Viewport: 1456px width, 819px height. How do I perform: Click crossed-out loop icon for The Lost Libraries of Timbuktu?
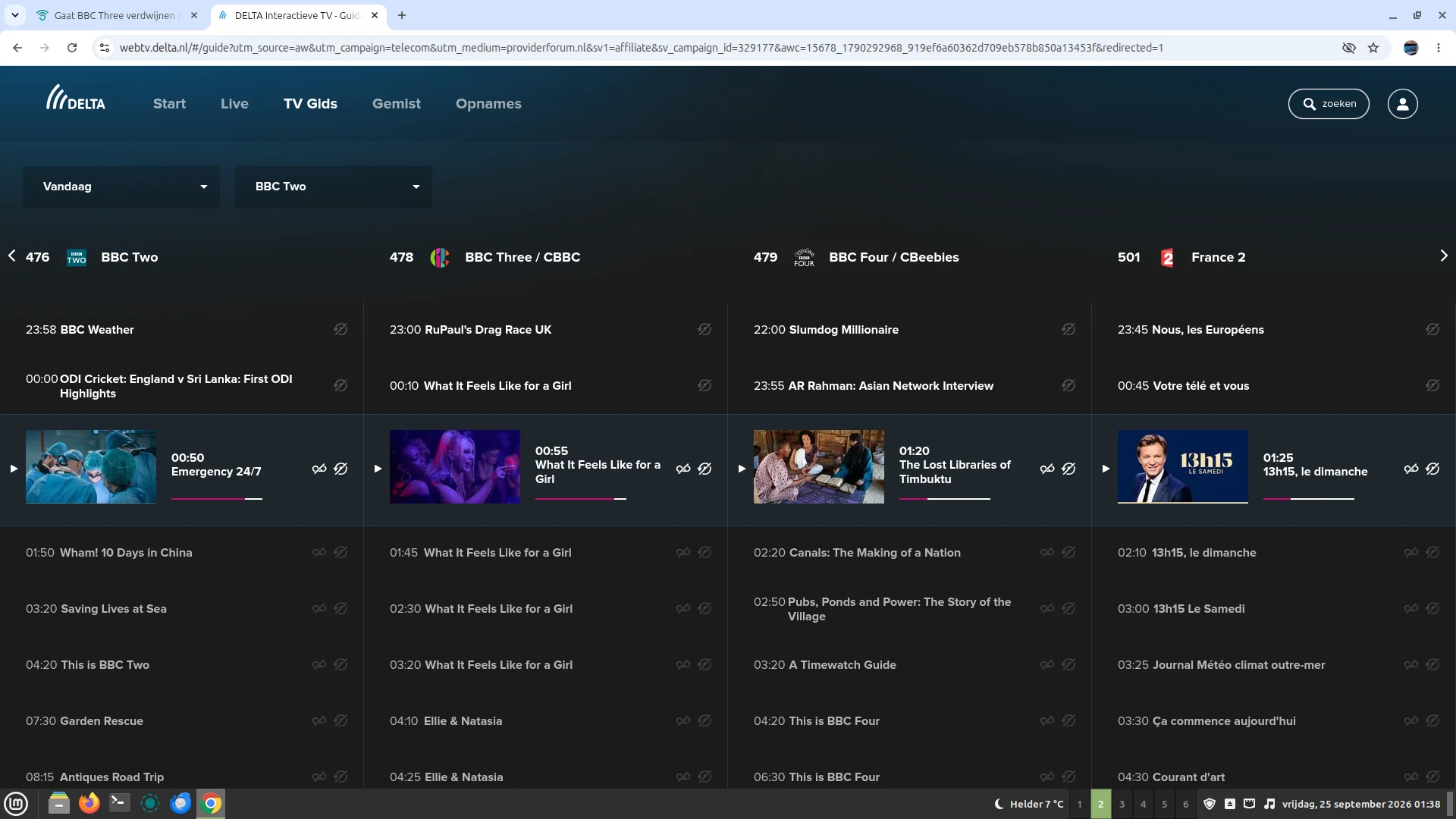pyautogui.click(x=1047, y=469)
